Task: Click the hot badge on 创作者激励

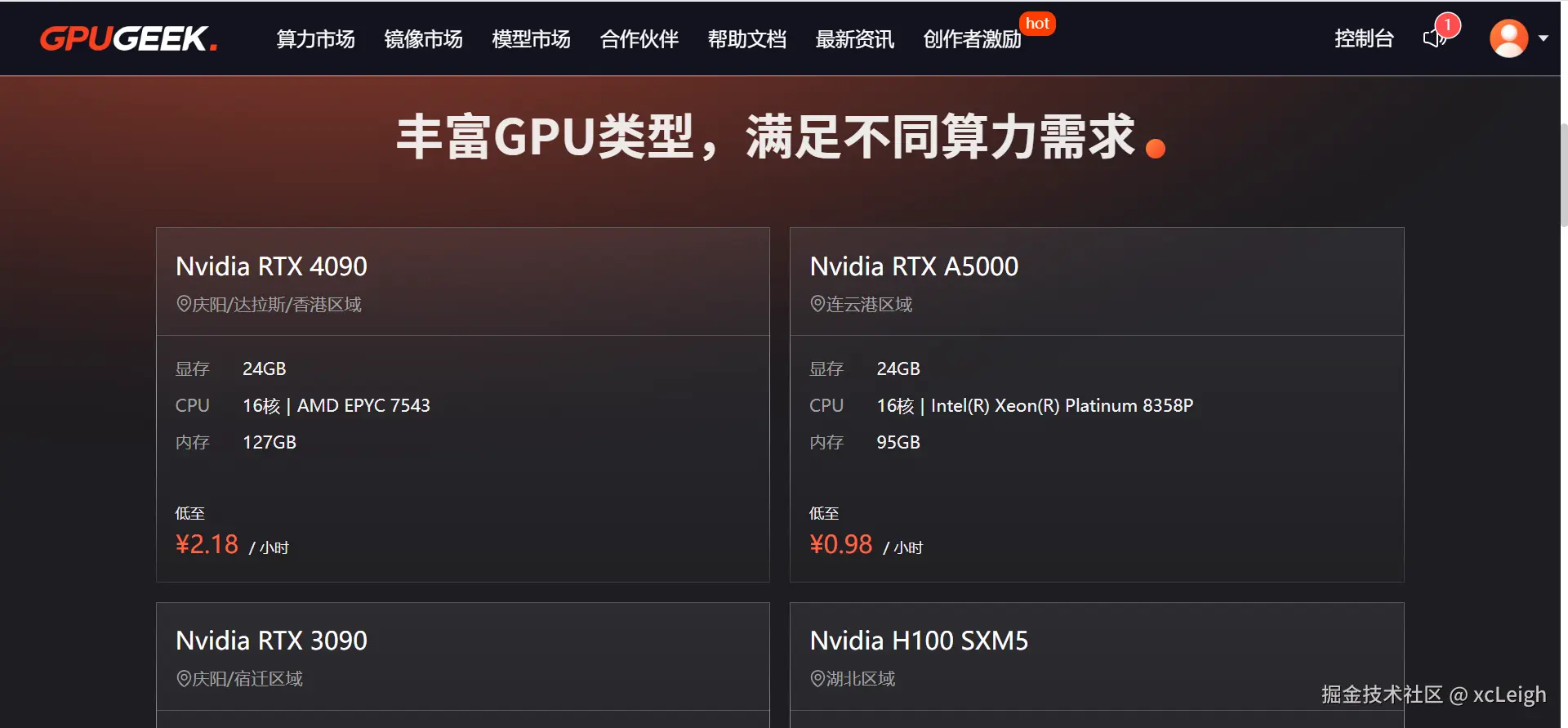Action: (1037, 24)
